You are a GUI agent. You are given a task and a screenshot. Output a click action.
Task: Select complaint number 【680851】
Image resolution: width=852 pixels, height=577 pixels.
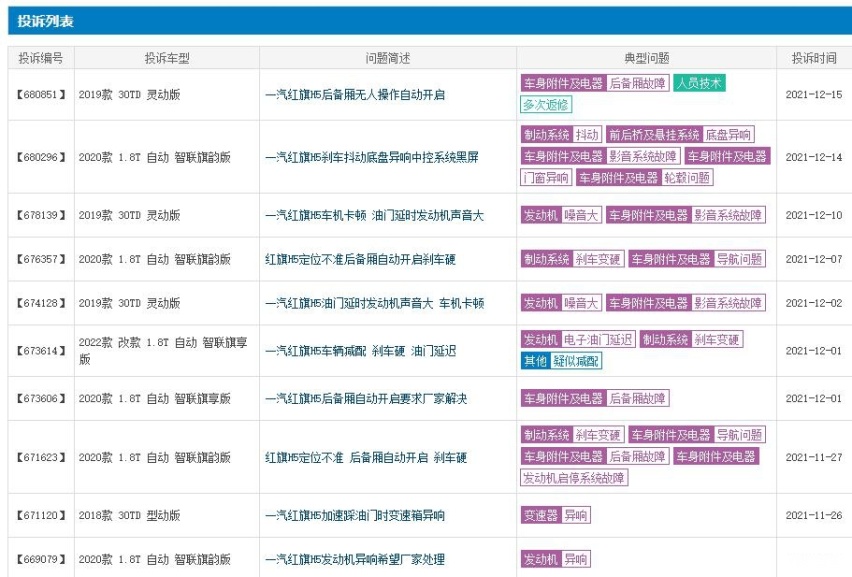coord(41,95)
